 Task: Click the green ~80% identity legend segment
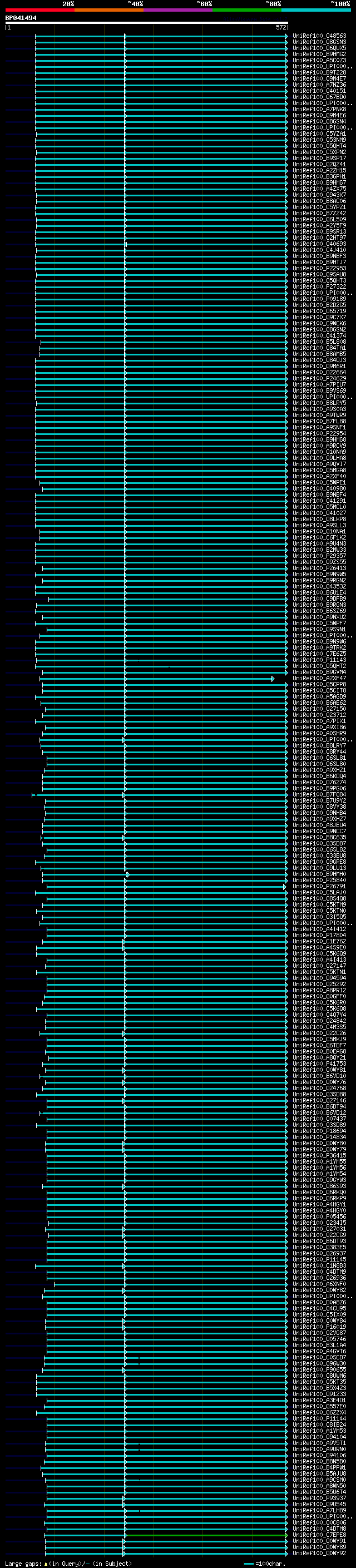coord(247,10)
